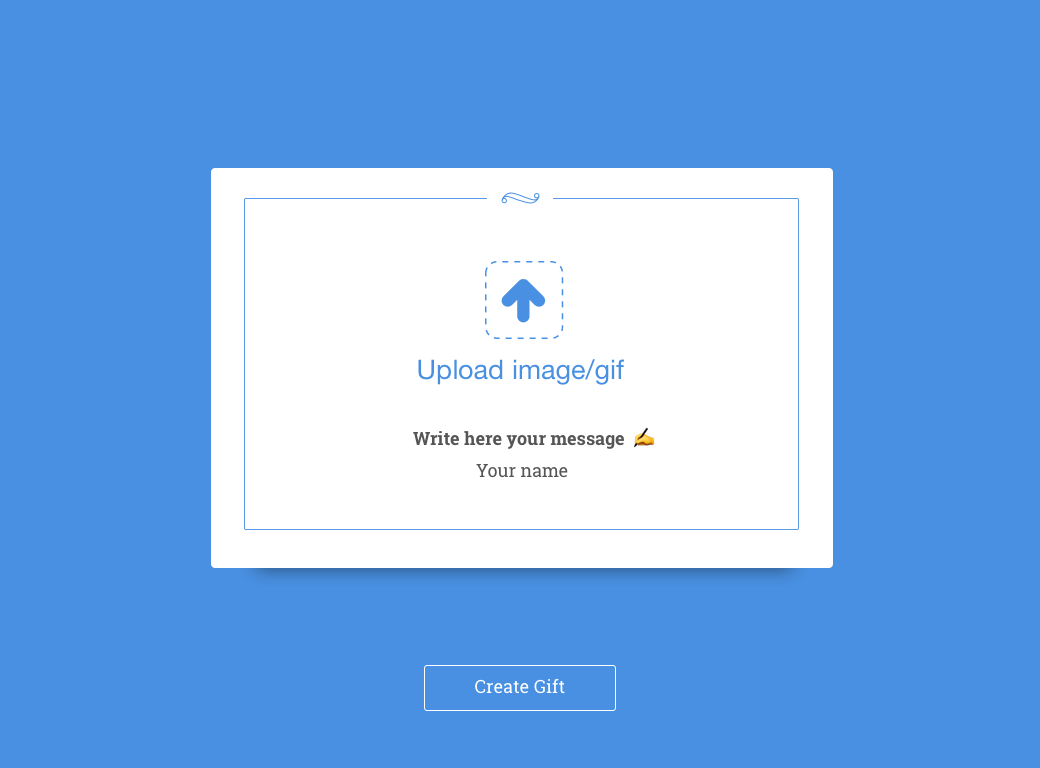Image resolution: width=1040 pixels, height=768 pixels.
Task: Click the word 'Write' in the message placeholder
Action: [x=436, y=438]
